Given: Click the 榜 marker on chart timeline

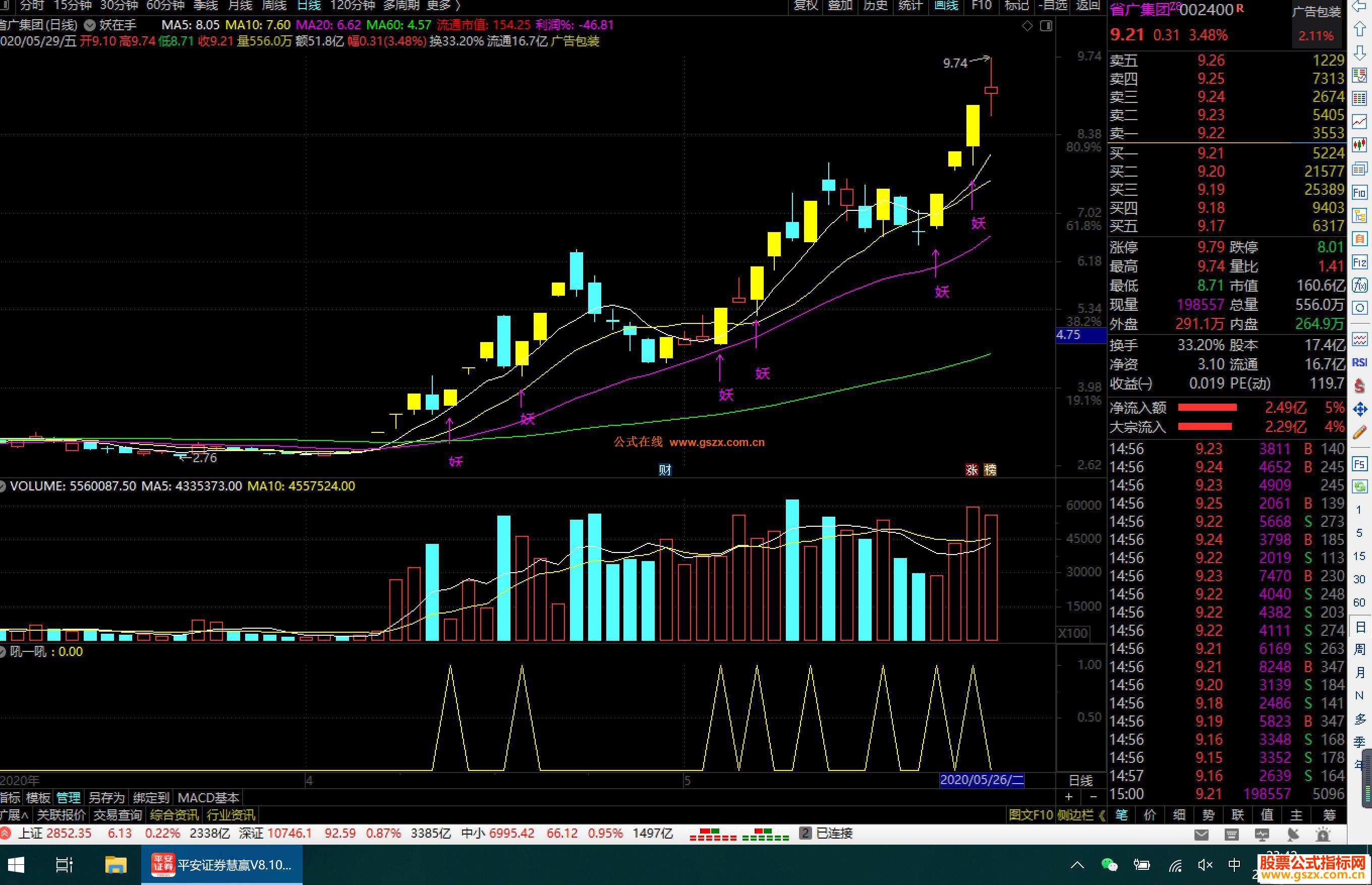Looking at the screenshot, I should tap(990, 470).
